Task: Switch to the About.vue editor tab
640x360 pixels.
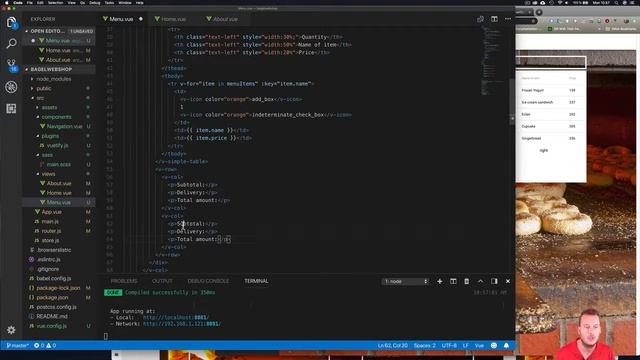Action: [x=225, y=19]
